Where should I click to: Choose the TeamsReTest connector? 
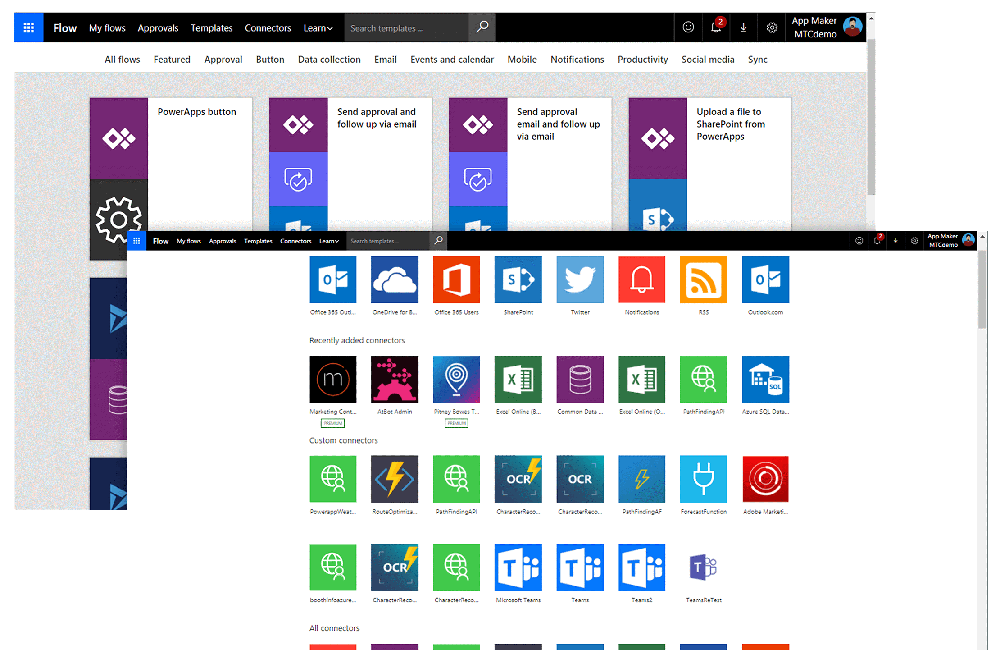[x=703, y=568]
